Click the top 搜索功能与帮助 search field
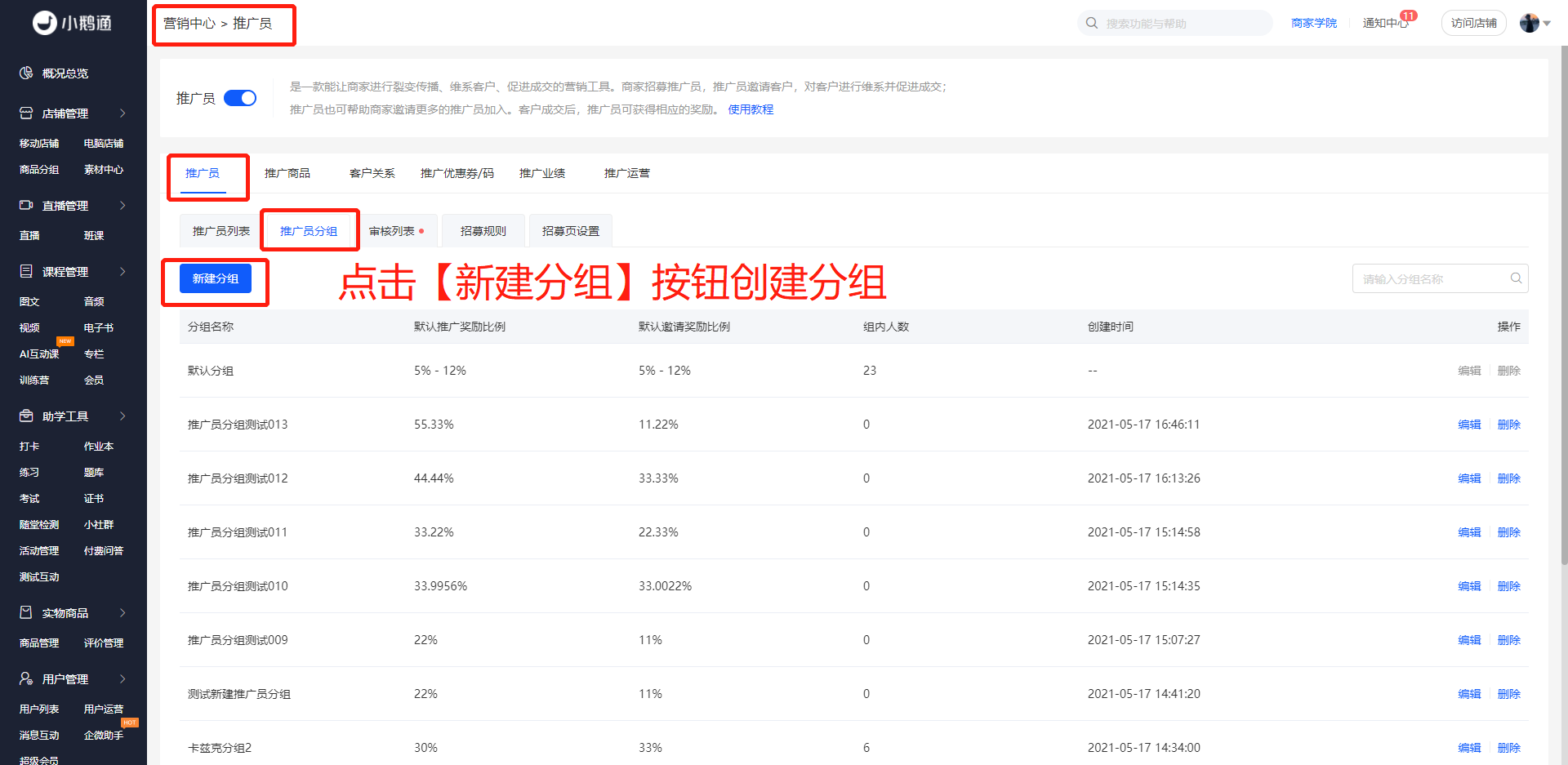The height and width of the screenshot is (765, 1568). pyautogui.click(x=1175, y=23)
